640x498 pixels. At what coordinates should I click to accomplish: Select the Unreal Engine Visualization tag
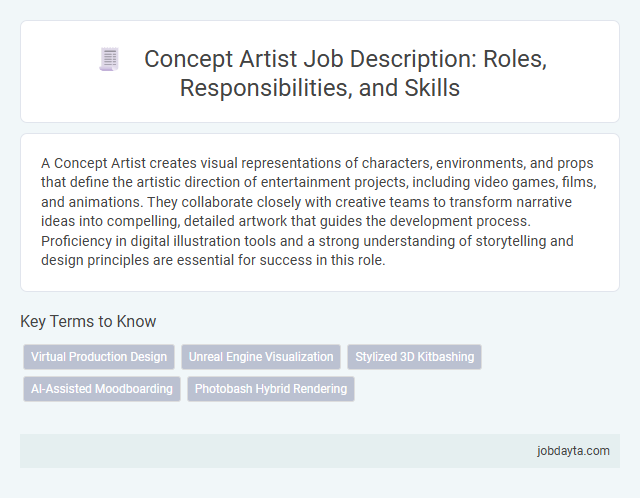pyautogui.click(x=261, y=357)
